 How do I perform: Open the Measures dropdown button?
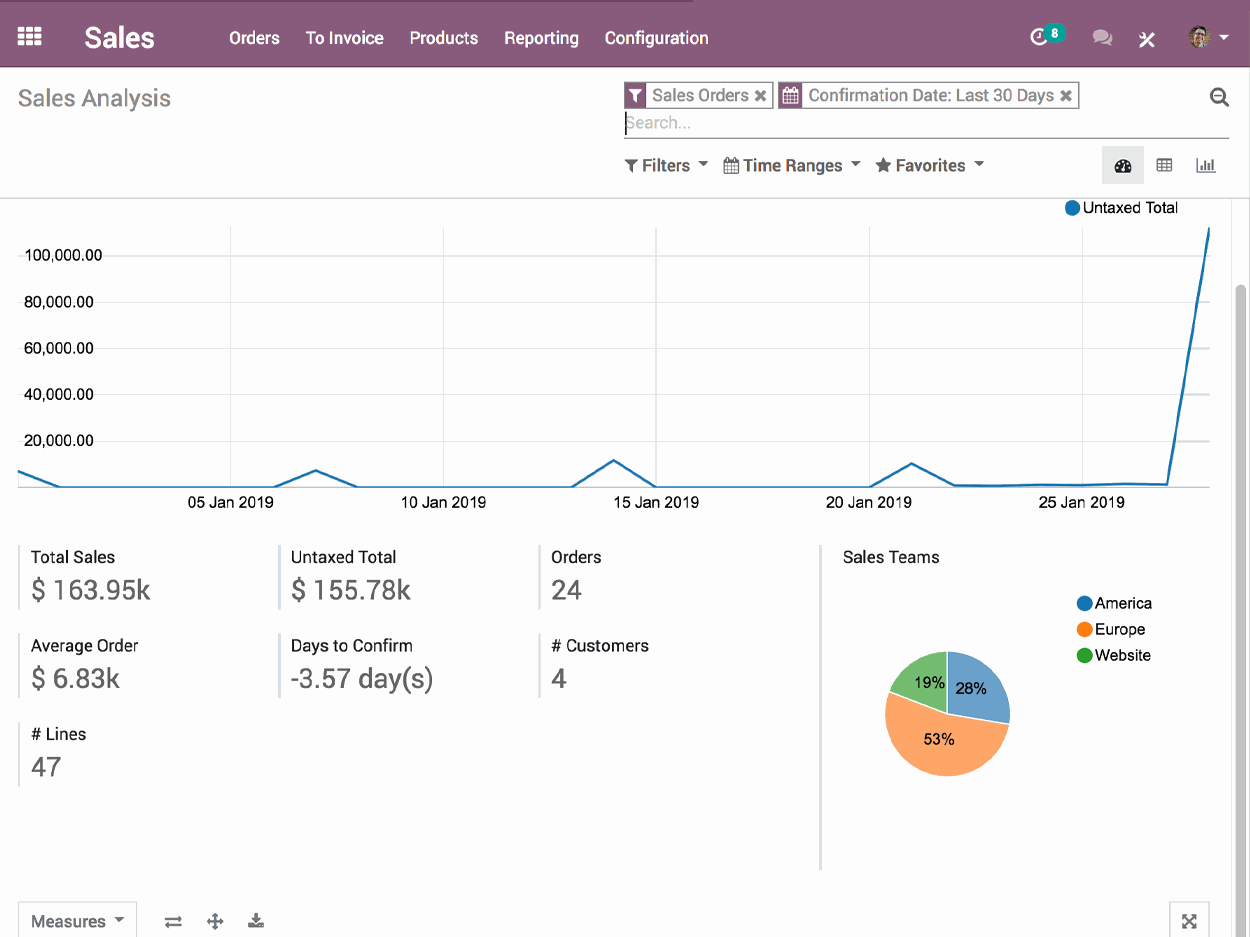pos(77,921)
